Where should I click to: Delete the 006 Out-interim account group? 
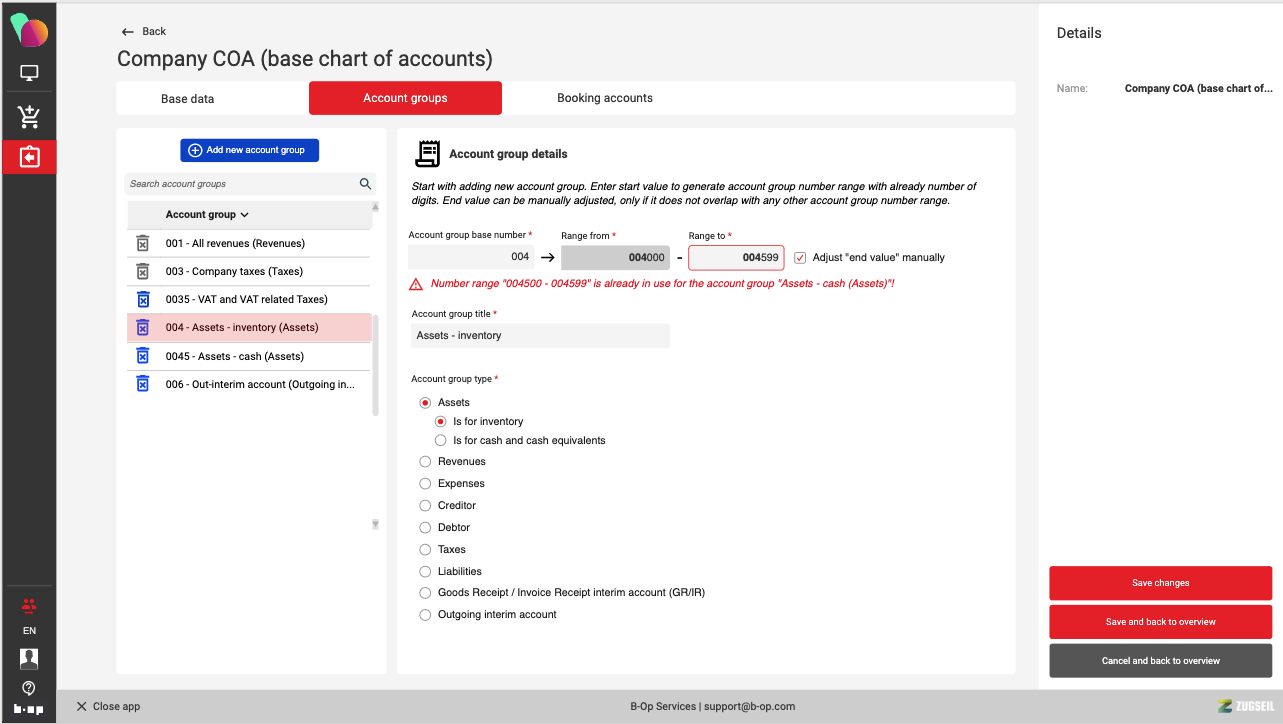pyautogui.click(x=142, y=384)
